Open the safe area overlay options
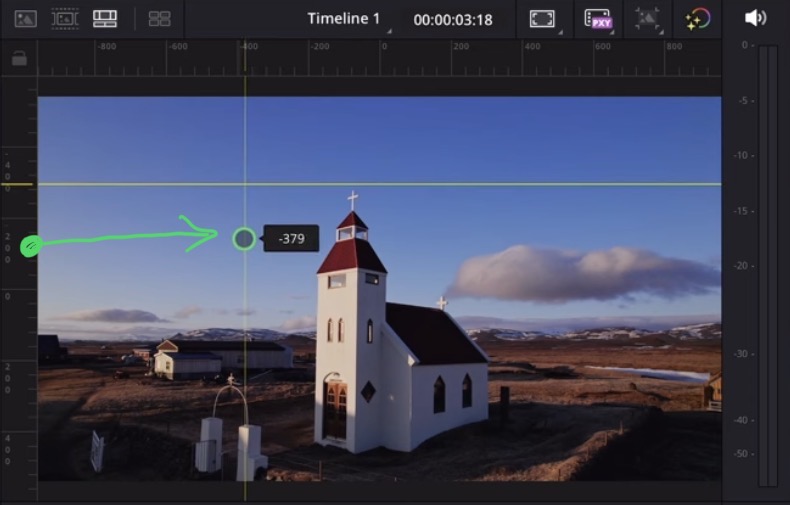This screenshot has width=790, height=505. coord(542,19)
